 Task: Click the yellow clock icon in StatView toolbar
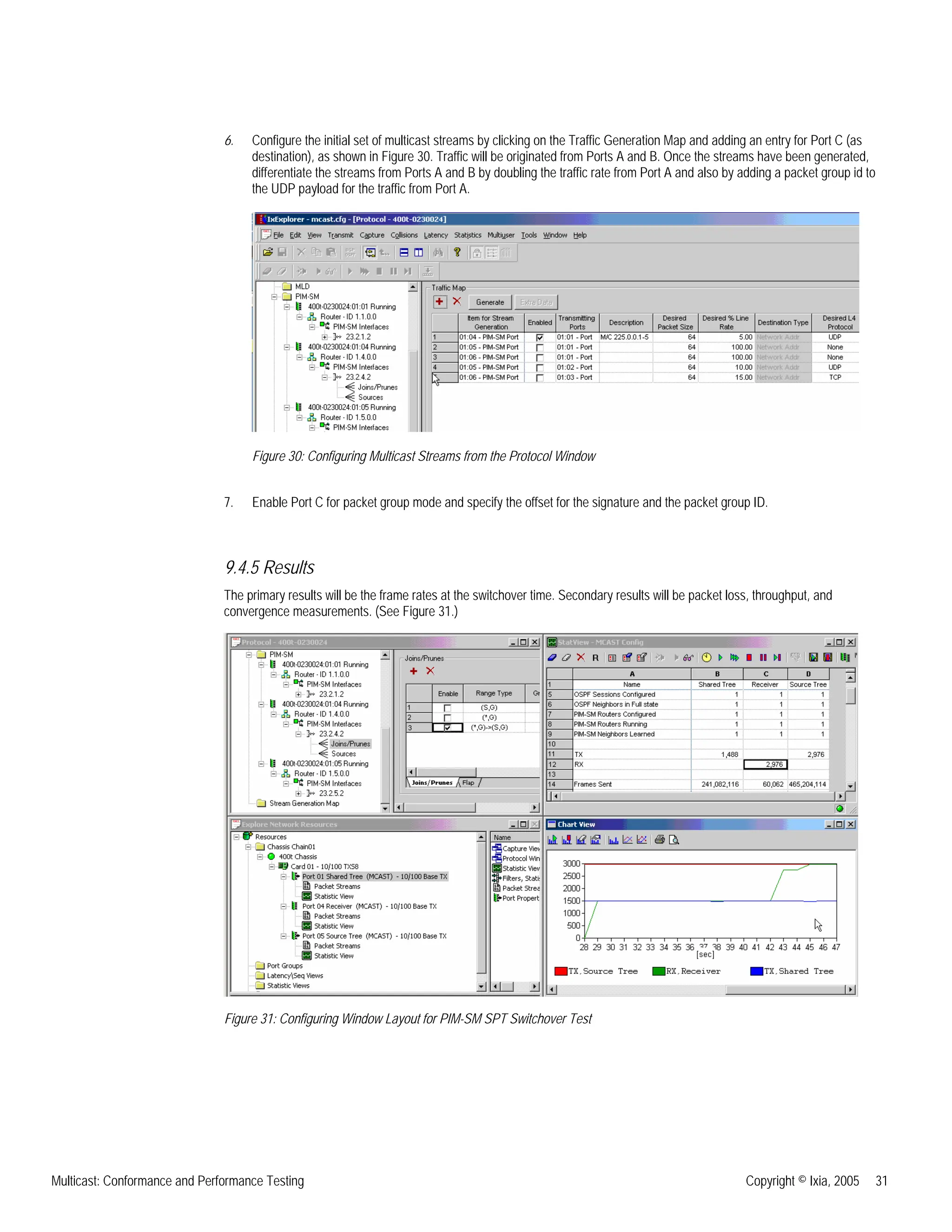(x=707, y=657)
